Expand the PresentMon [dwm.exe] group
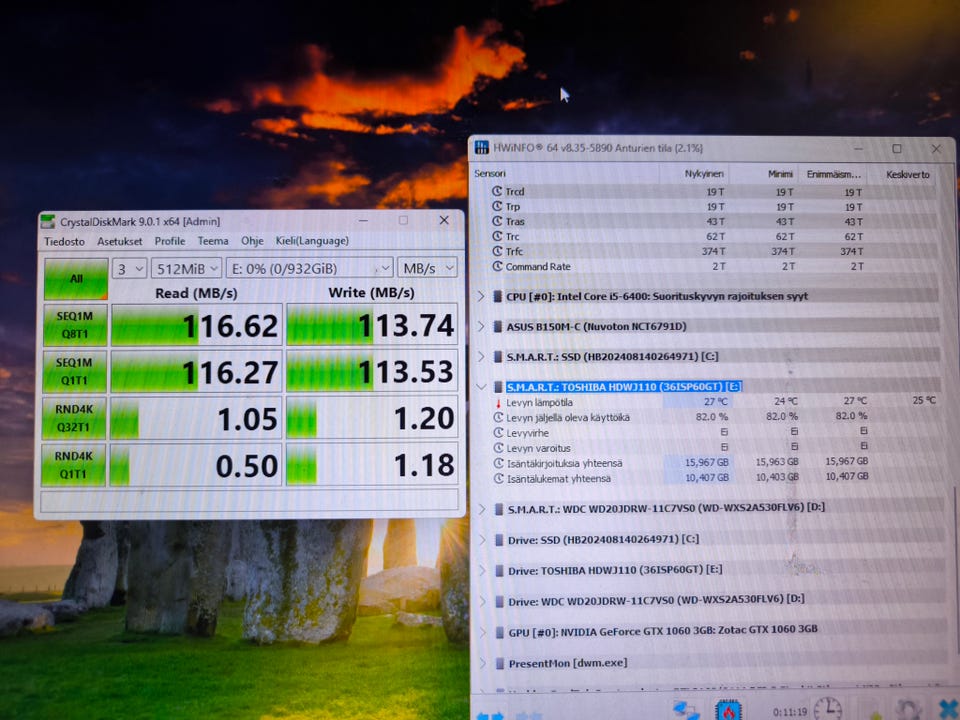 [x=482, y=663]
